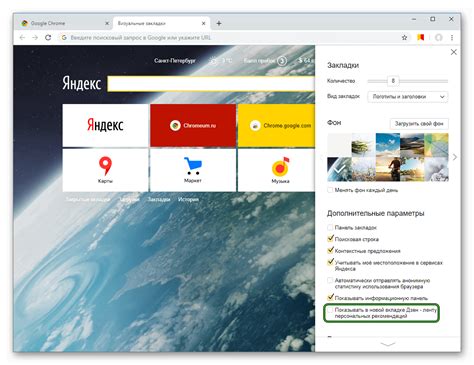Choose the blue sky bird background thumbnail
Viewport: 474px width, 365px height.
(x=388, y=145)
